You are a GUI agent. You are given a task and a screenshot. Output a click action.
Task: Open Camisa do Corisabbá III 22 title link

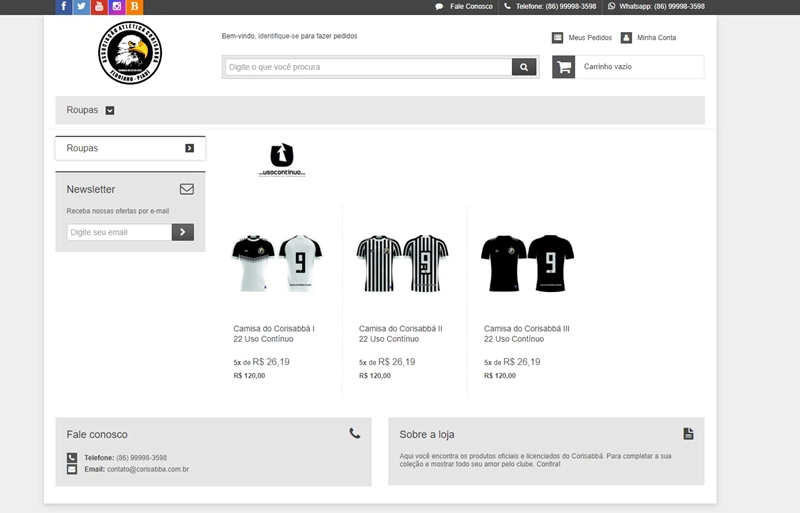tap(527, 334)
